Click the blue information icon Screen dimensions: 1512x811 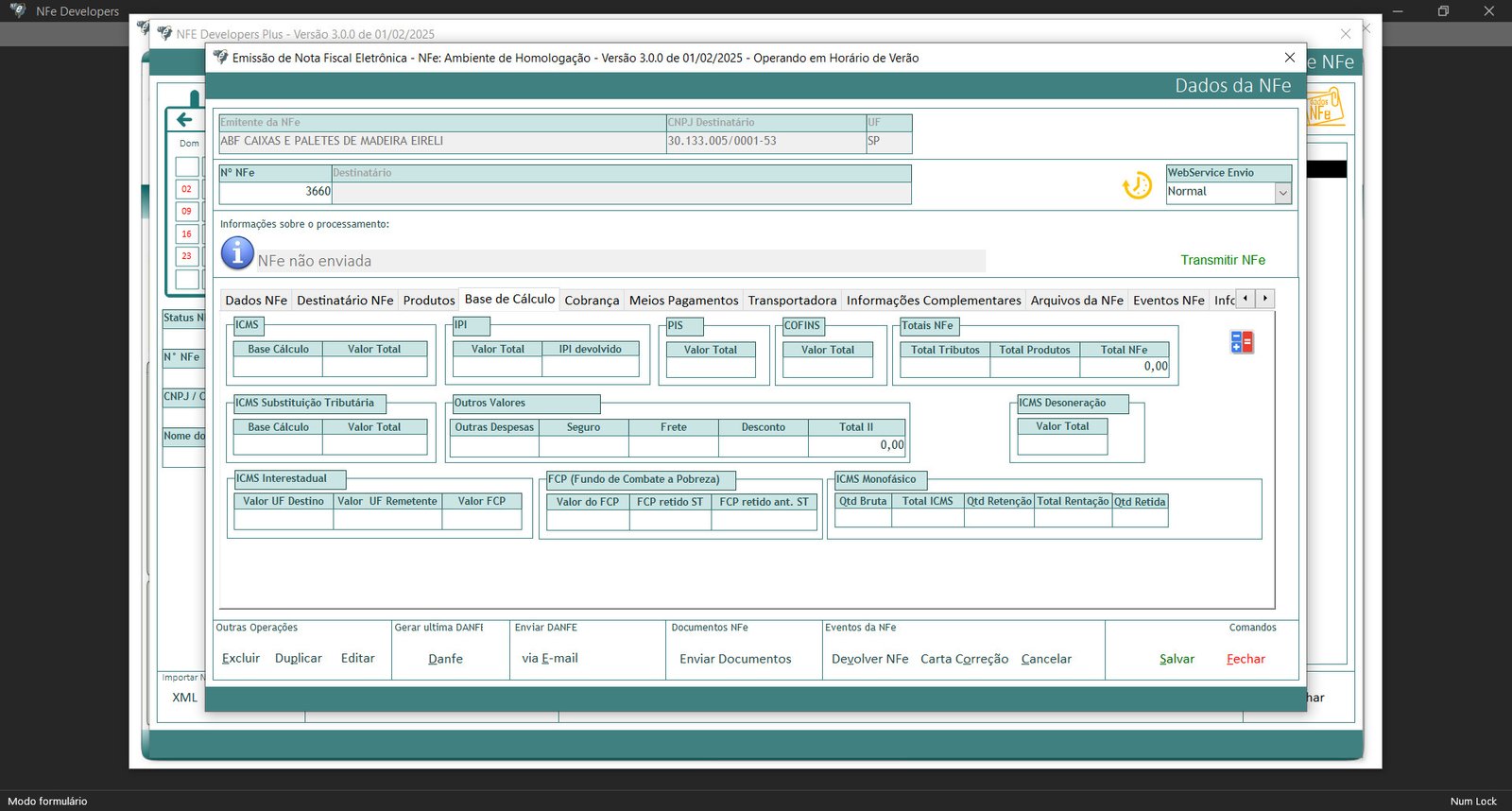coord(237,253)
